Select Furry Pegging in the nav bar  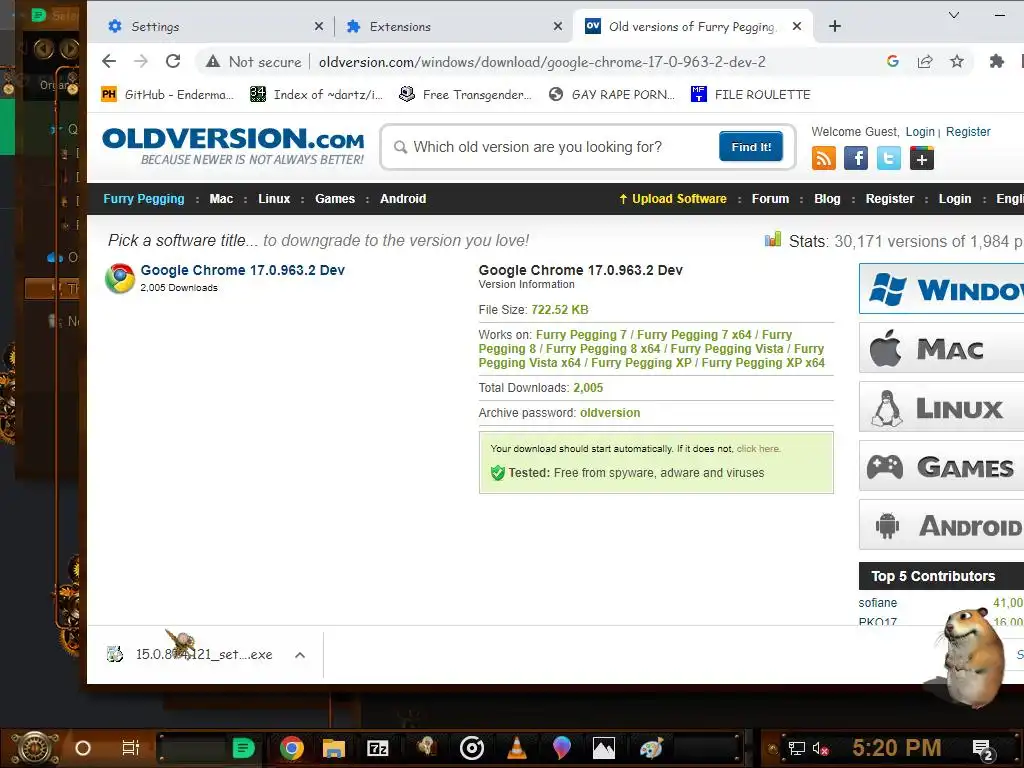click(x=144, y=199)
